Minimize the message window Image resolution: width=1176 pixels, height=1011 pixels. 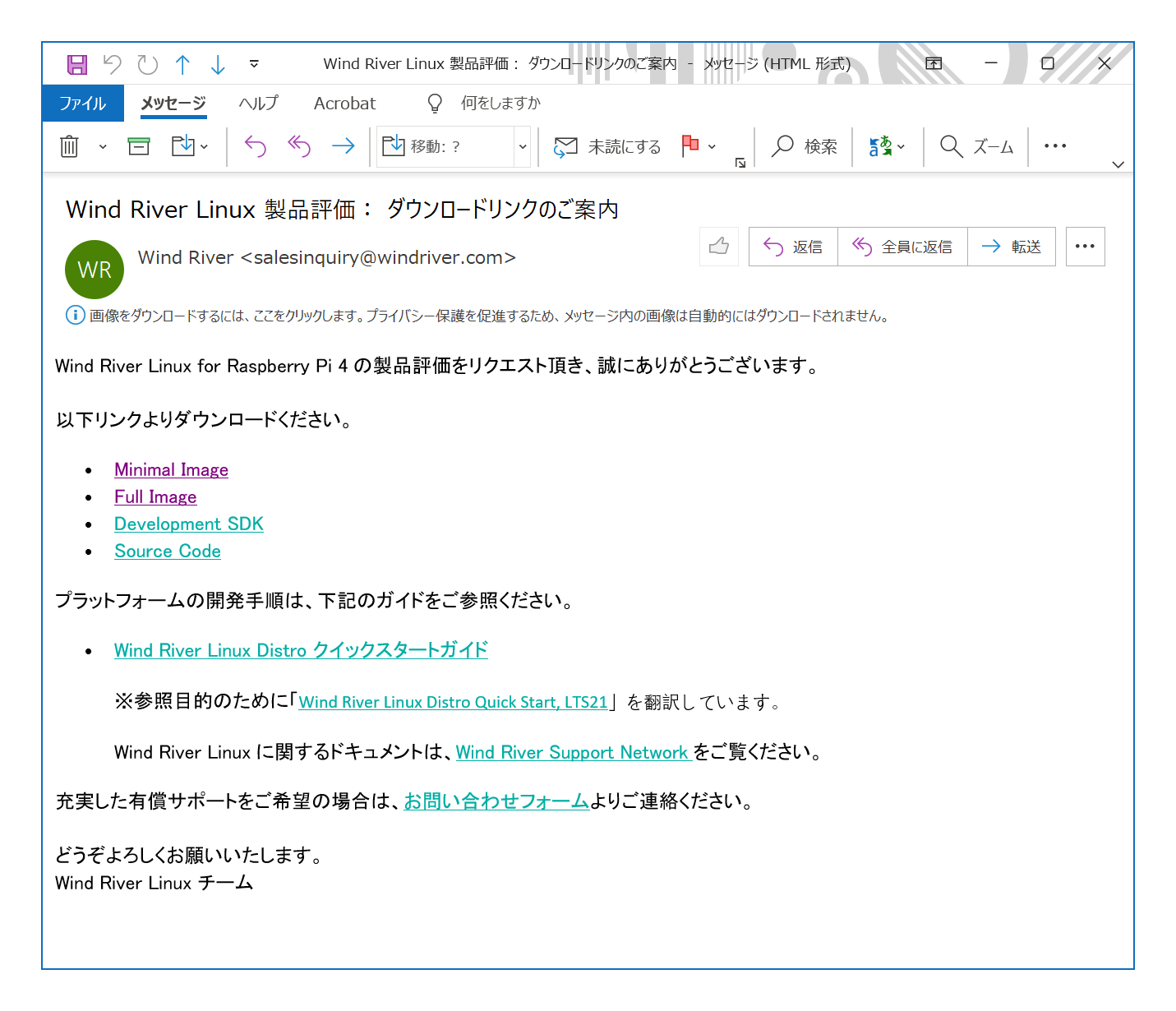(991, 63)
